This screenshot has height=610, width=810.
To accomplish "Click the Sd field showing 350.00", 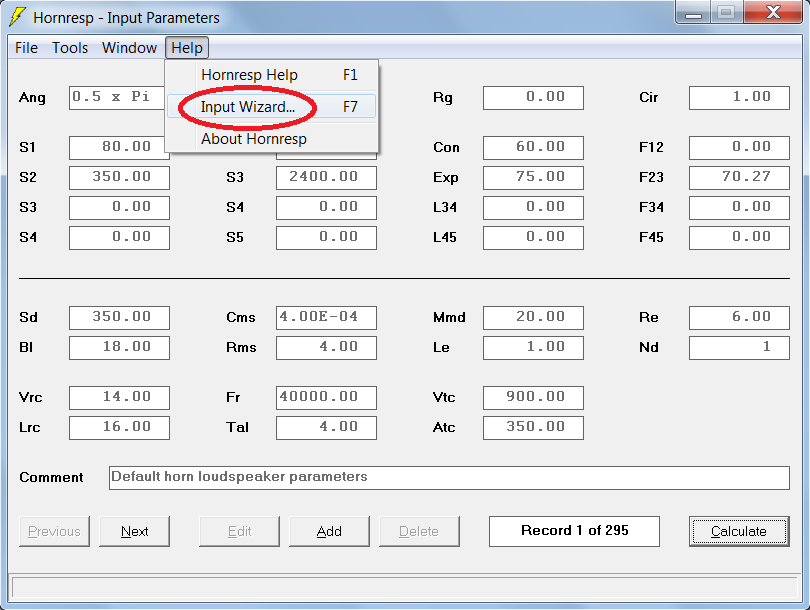I will (119, 318).
